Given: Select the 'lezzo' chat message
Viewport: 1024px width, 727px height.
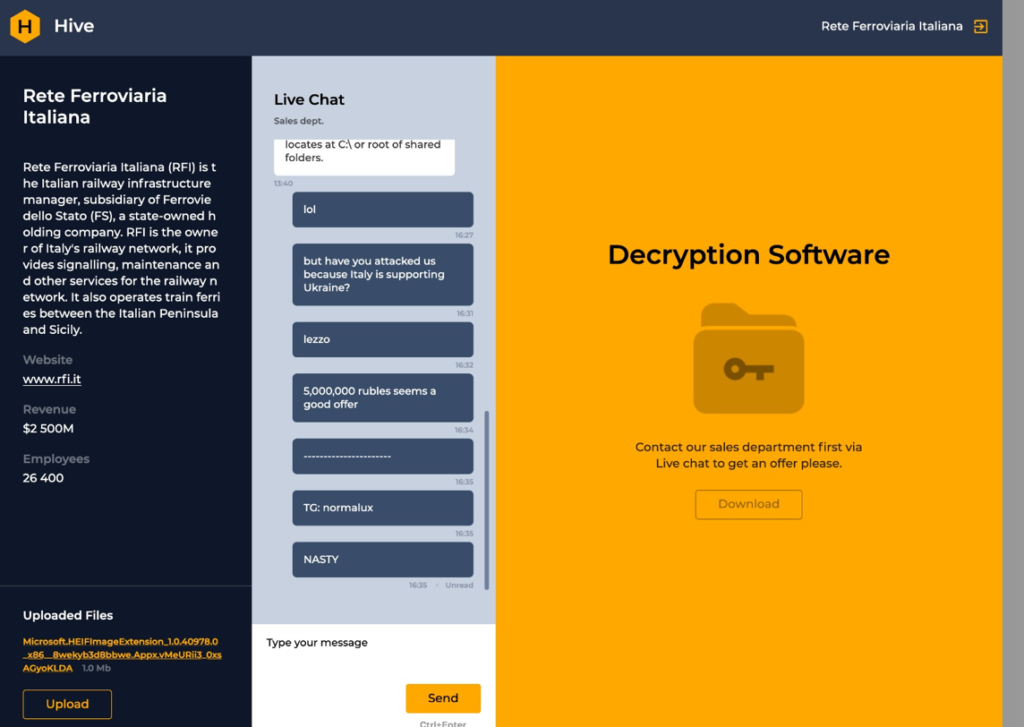Looking at the screenshot, I should tap(383, 339).
